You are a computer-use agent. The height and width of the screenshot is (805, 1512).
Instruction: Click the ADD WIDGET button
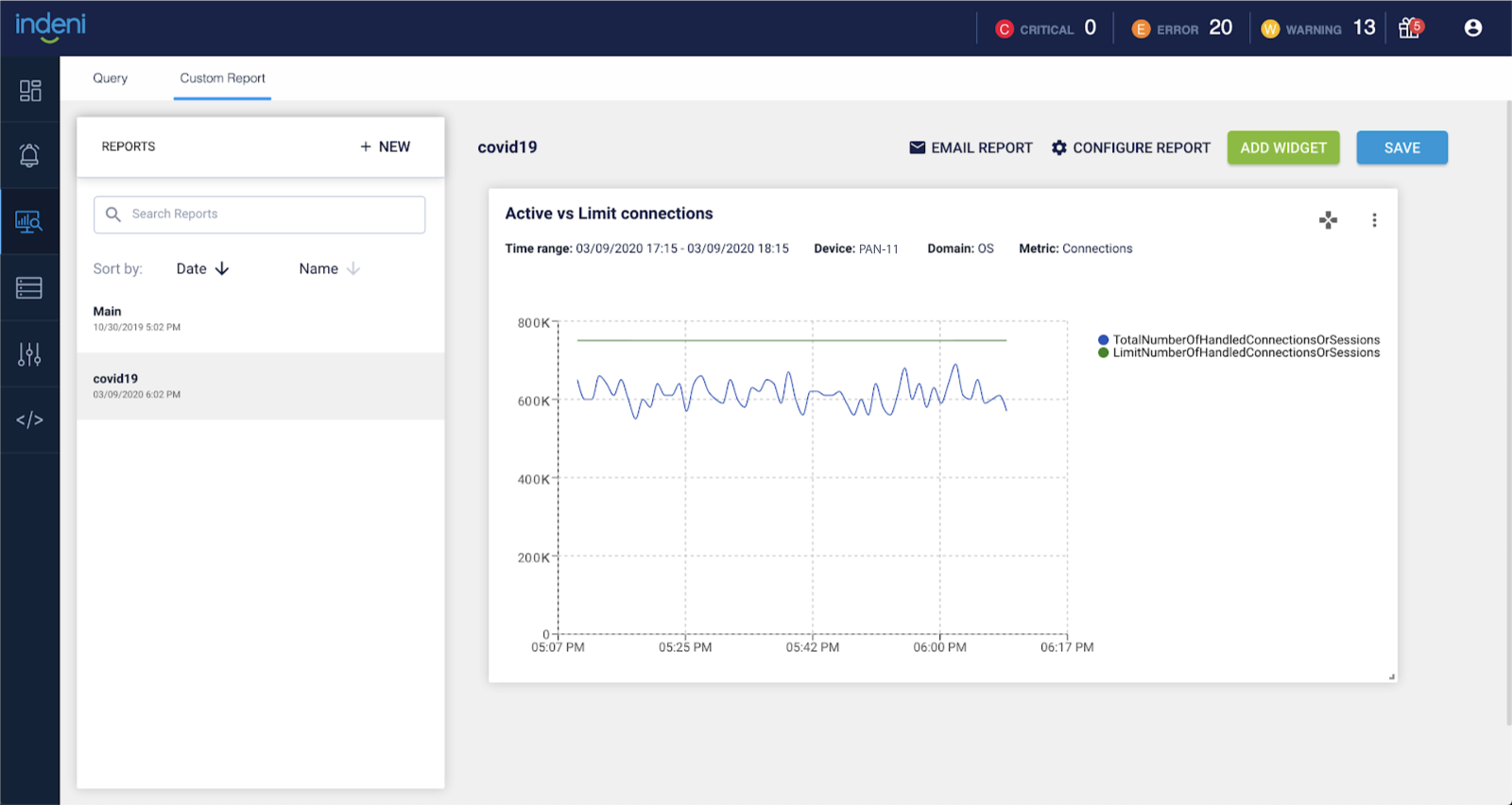1282,148
